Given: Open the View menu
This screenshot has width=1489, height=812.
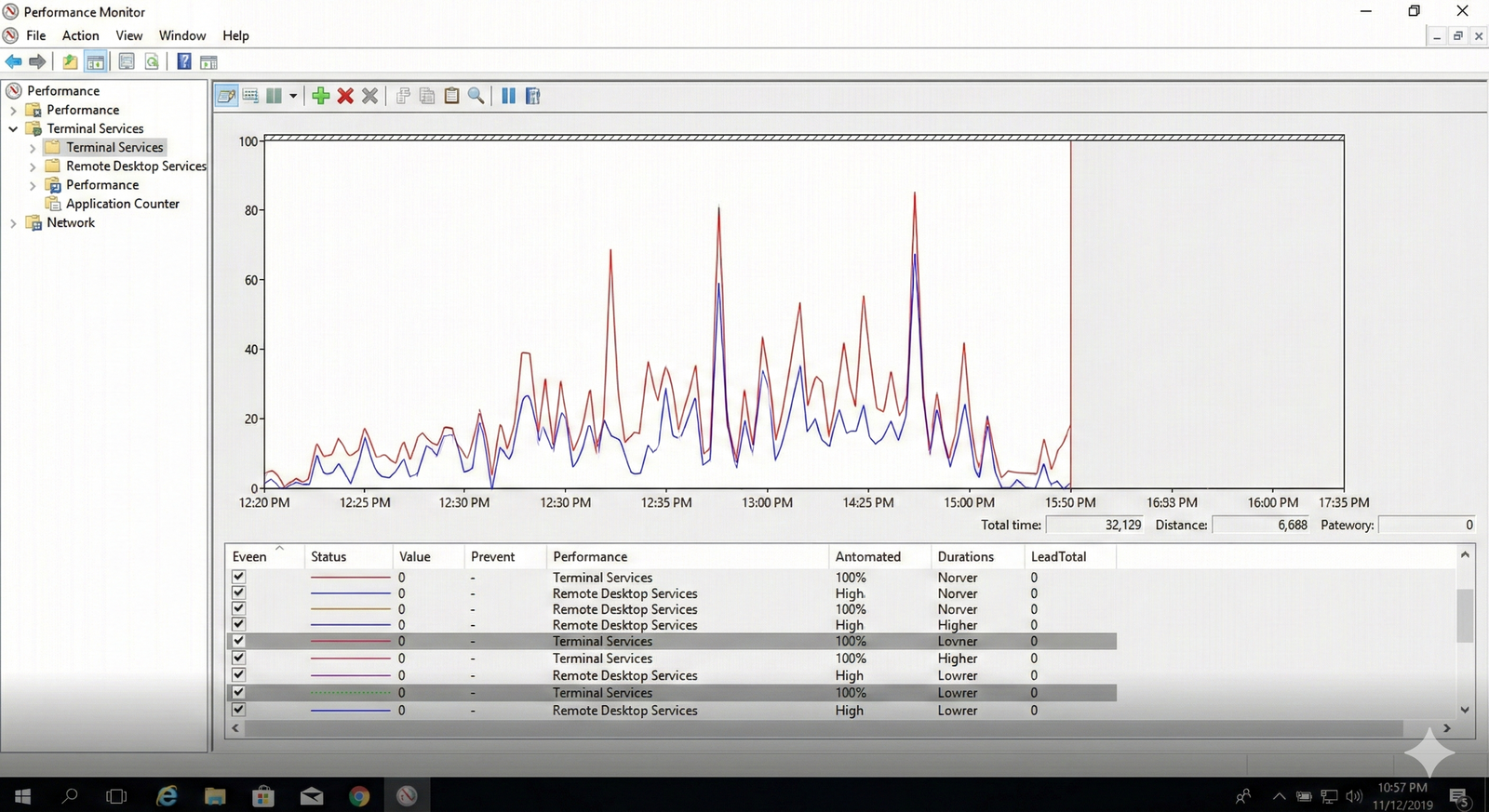Looking at the screenshot, I should coord(128,35).
